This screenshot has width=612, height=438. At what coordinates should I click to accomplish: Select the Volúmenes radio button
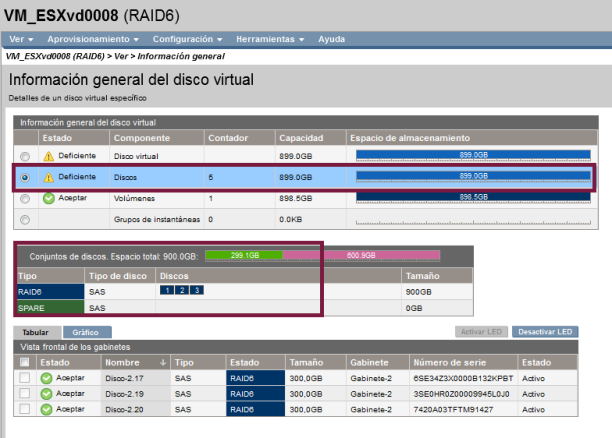tap(25, 198)
